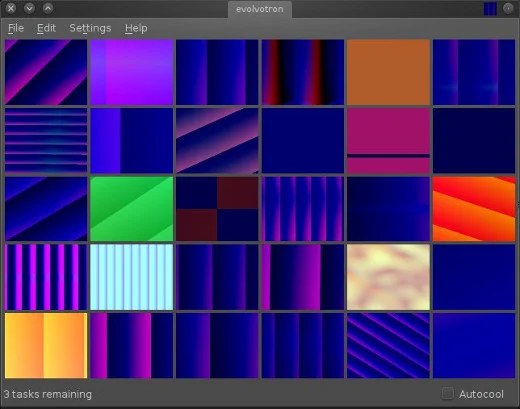
Task: Select the solid orange-brown image tile
Action: point(388,72)
